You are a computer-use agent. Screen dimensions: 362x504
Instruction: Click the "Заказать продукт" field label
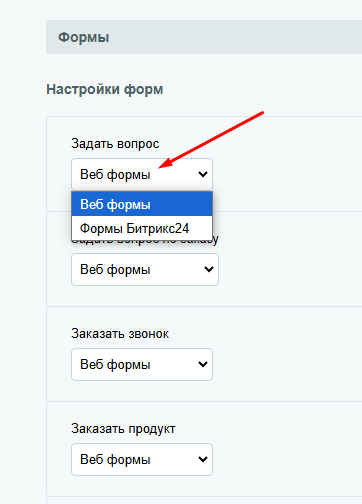click(x=123, y=429)
